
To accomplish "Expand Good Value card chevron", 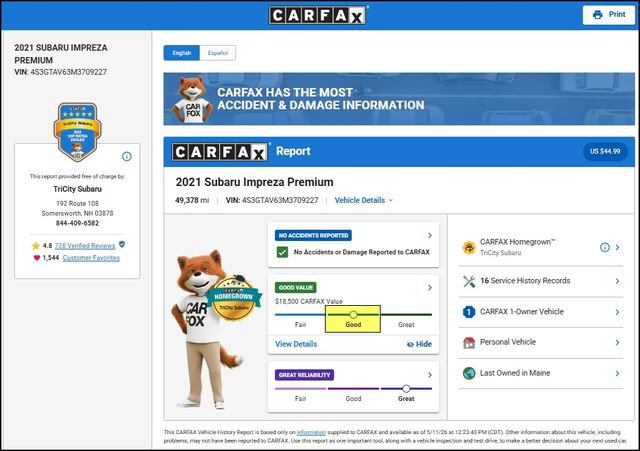I will click(430, 288).
